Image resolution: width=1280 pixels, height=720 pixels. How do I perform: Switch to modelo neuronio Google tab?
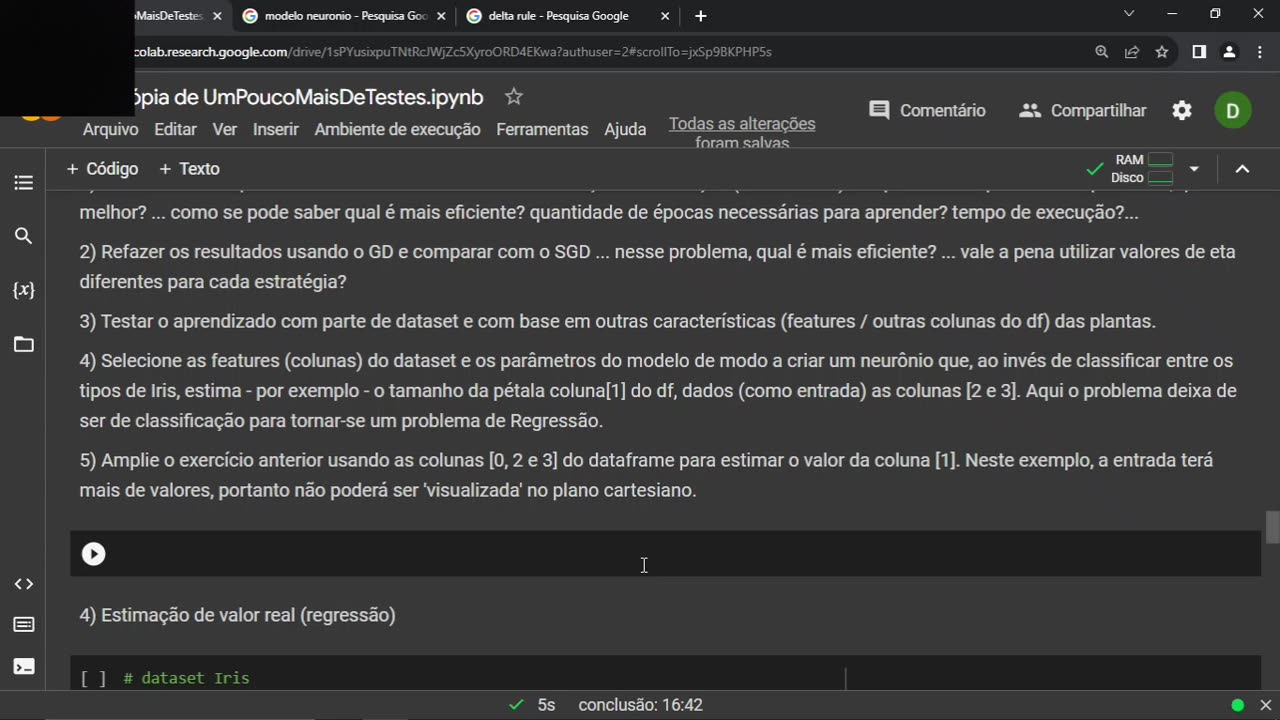click(x=343, y=16)
